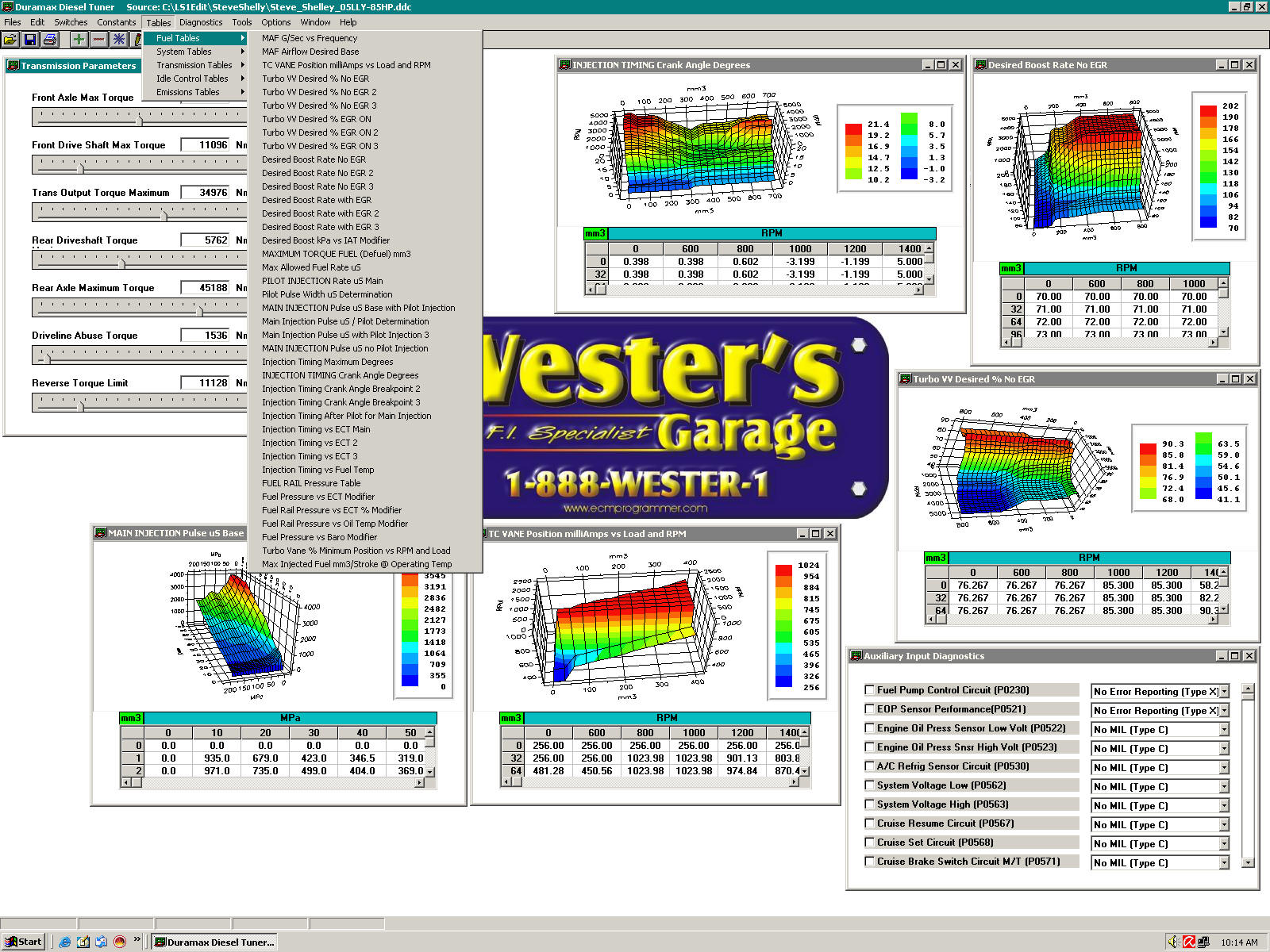Select the pencil edit tool
The width and height of the screenshot is (1270, 952).
coord(137,40)
